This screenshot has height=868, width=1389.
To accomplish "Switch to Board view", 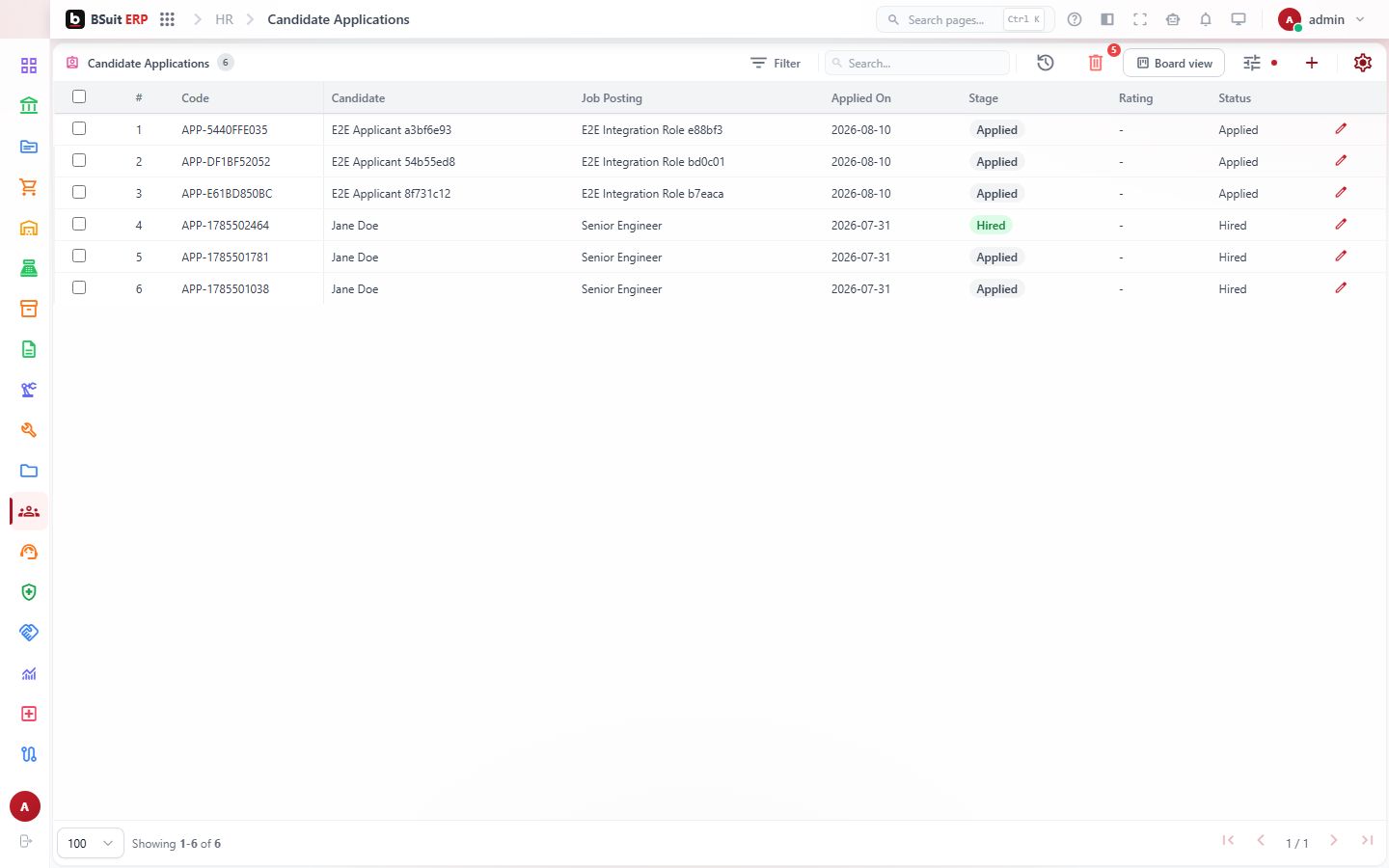I will tap(1174, 63).
